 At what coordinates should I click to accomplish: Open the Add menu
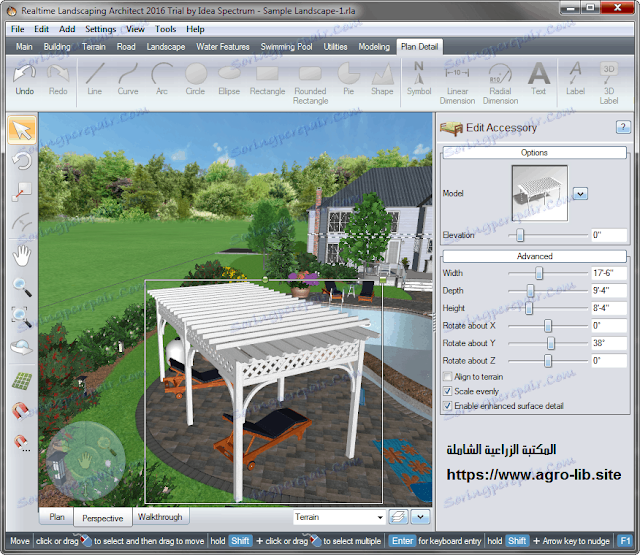point(67,29)
